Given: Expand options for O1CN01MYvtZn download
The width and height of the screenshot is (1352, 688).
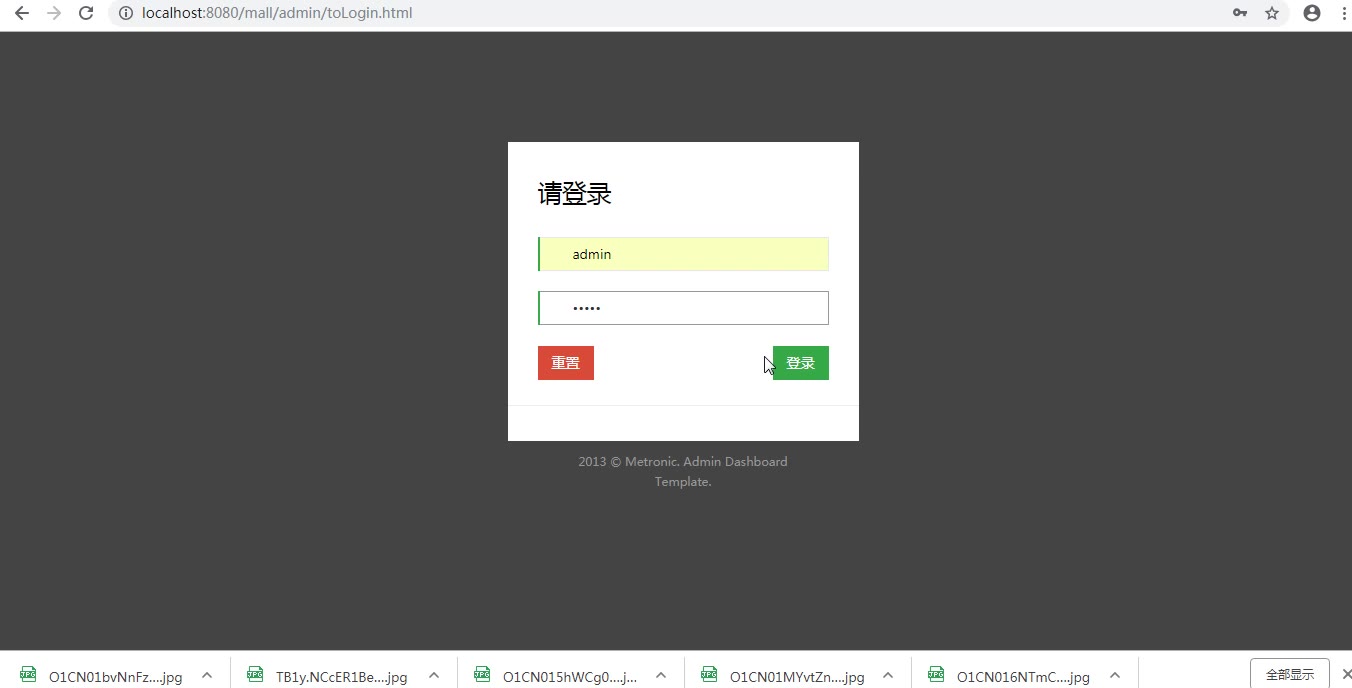Looking at the screenshot, I should pos(888,676).
